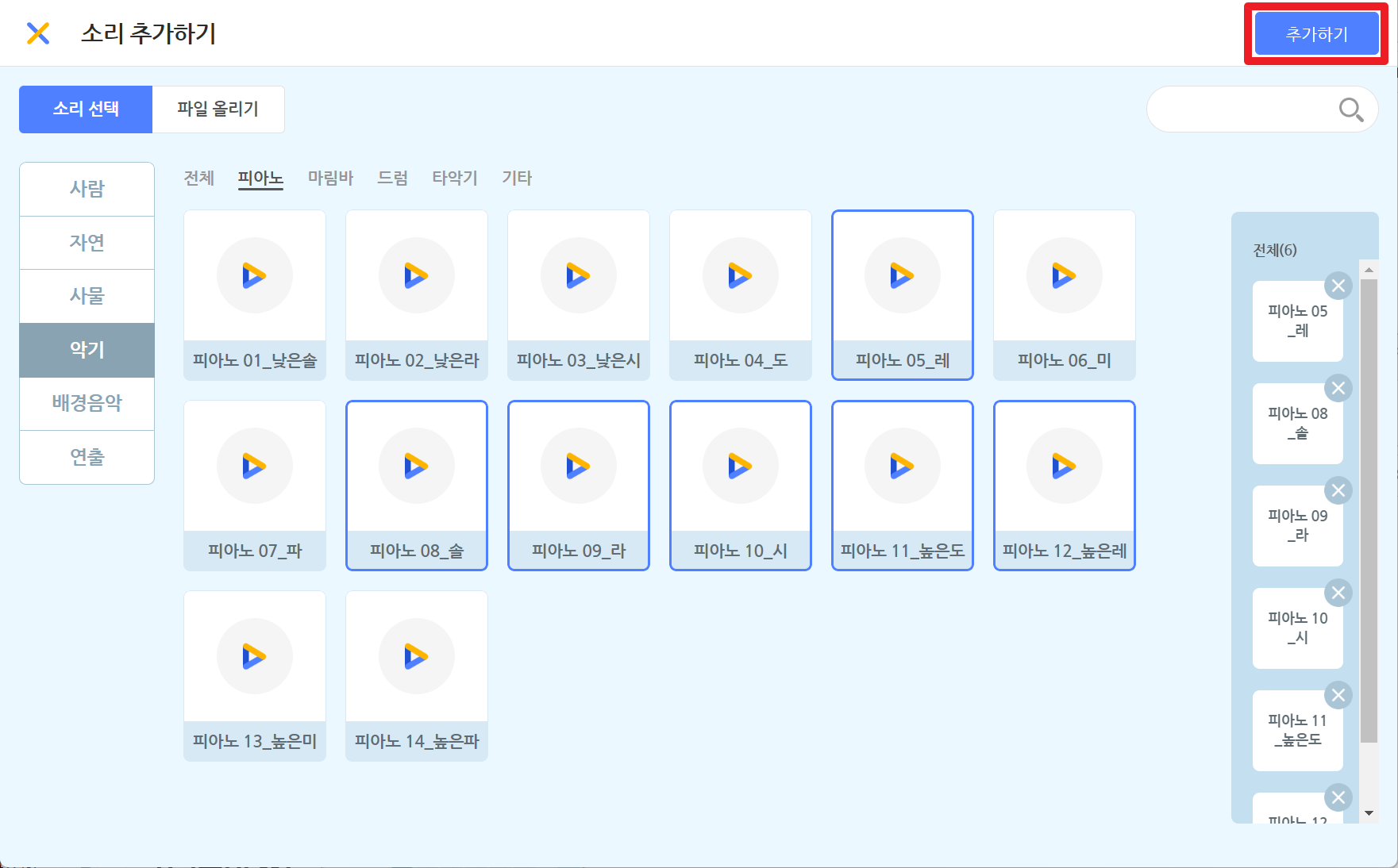Select the 소리 선택 tab
Viewport: 1398px width, 868px height.
(86, 109)
